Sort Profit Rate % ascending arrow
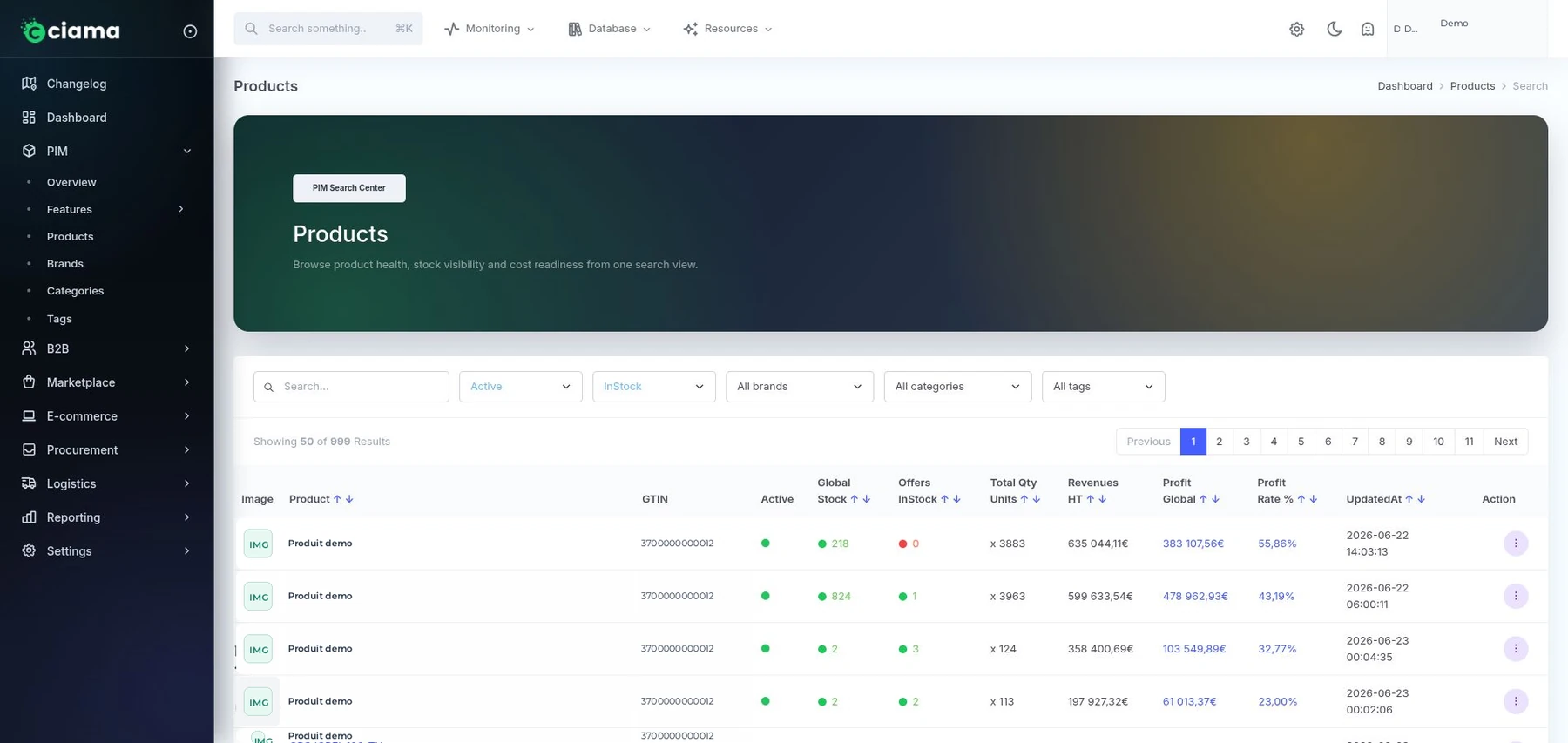Screen dimensions: 1568x743 tap(1301, 499)
